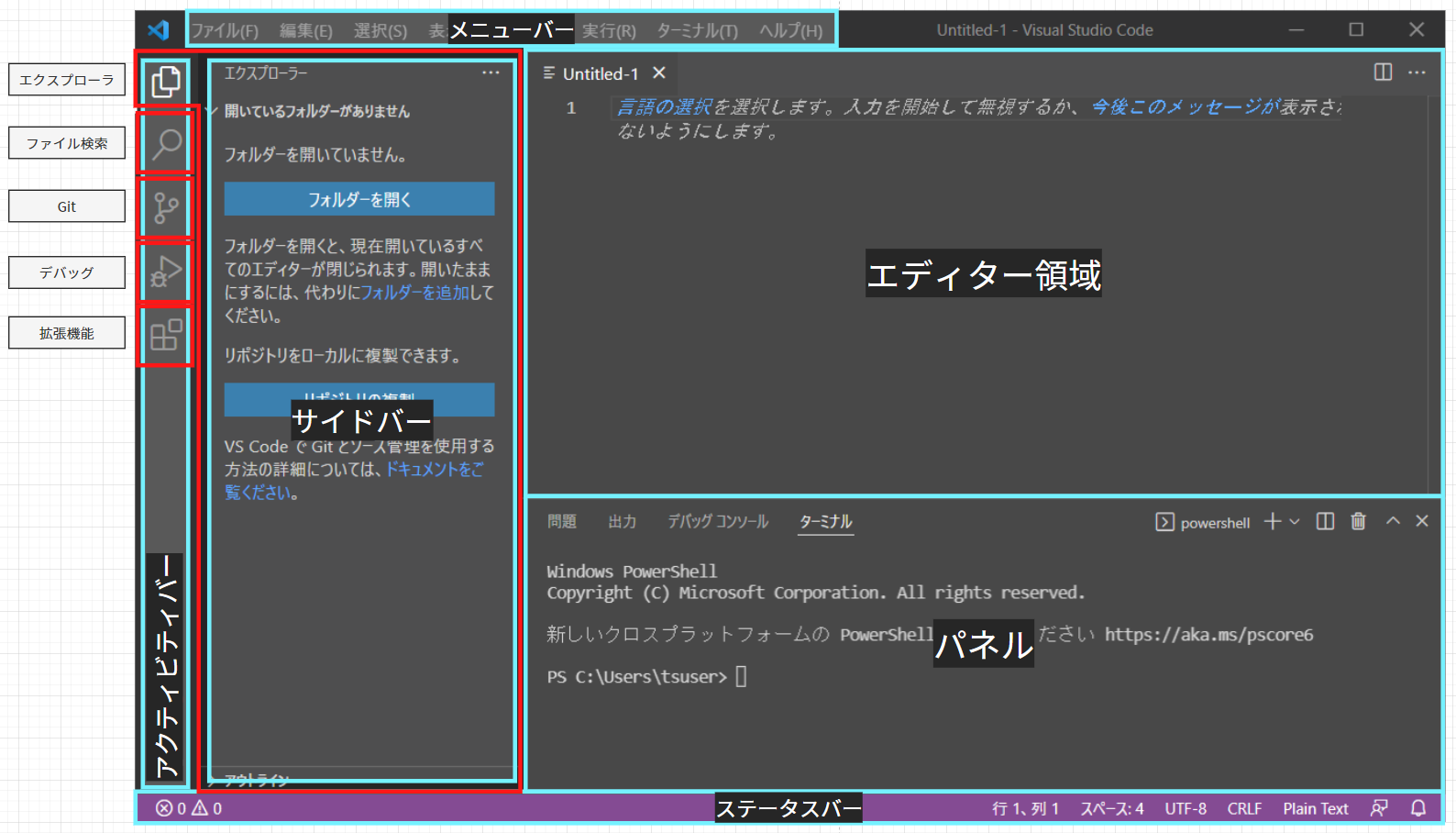The height and width of the screenshot is (833, 1456).
Task: Close the Untitled-1 editor tab
Action: click(659, 72)
